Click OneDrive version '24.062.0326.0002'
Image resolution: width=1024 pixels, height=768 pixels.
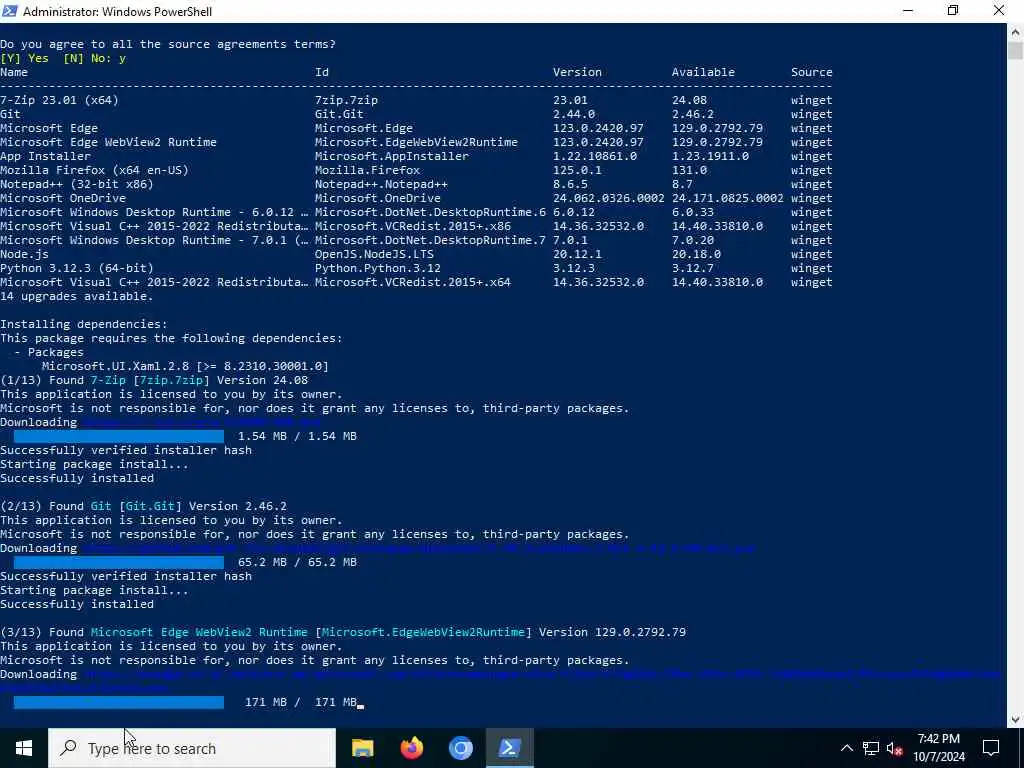609,198
